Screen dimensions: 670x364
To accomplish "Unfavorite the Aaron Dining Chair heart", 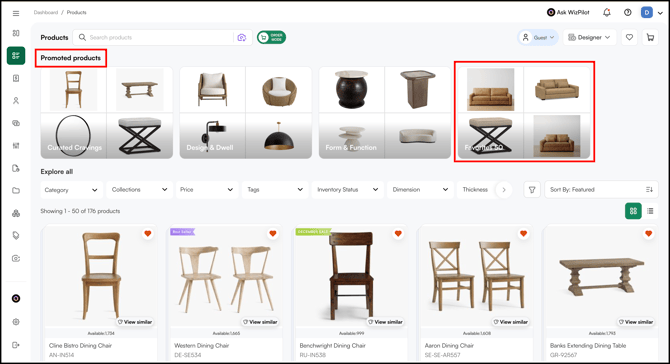I will point(523,233).
